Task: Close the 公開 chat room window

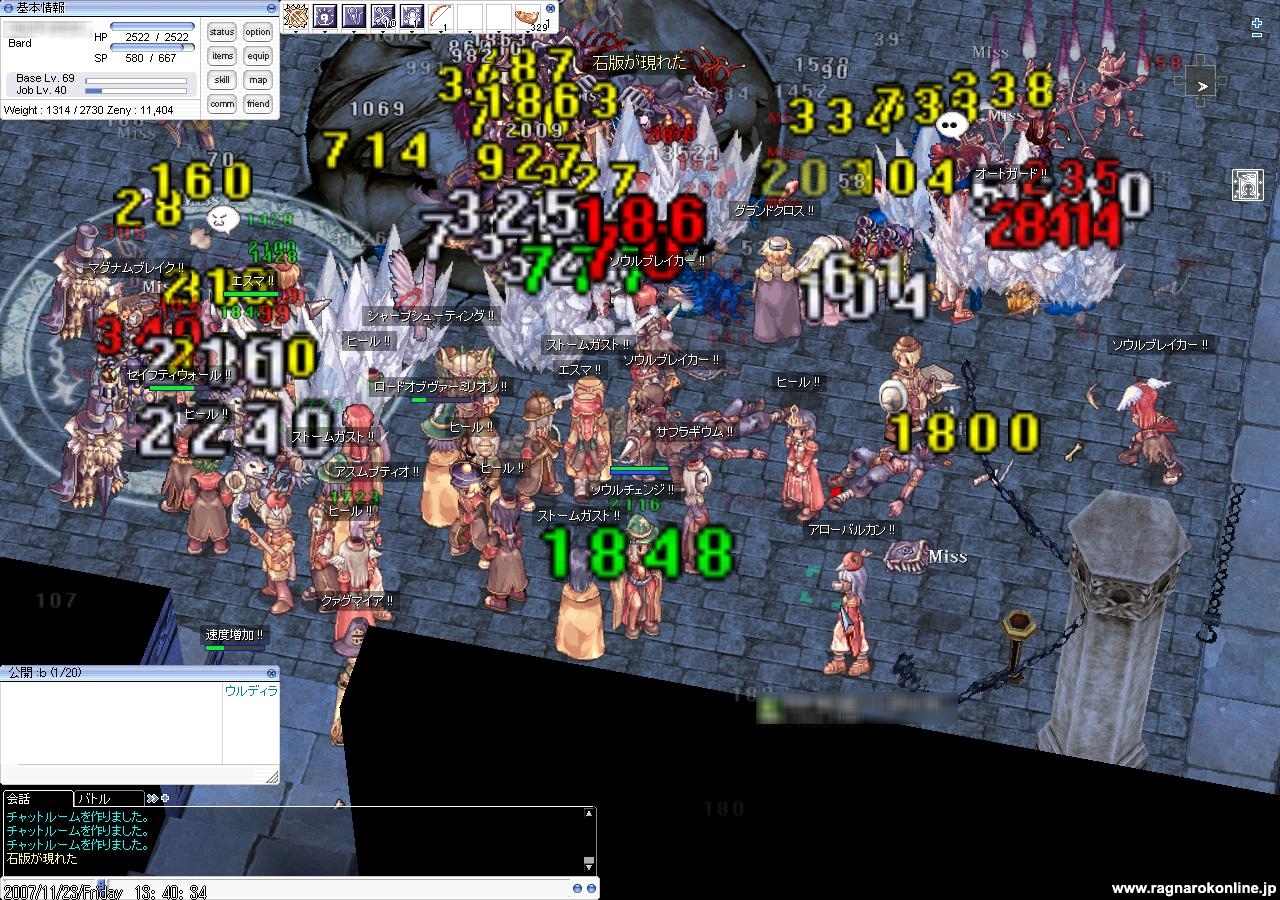Action: click(x=272, y=673)
